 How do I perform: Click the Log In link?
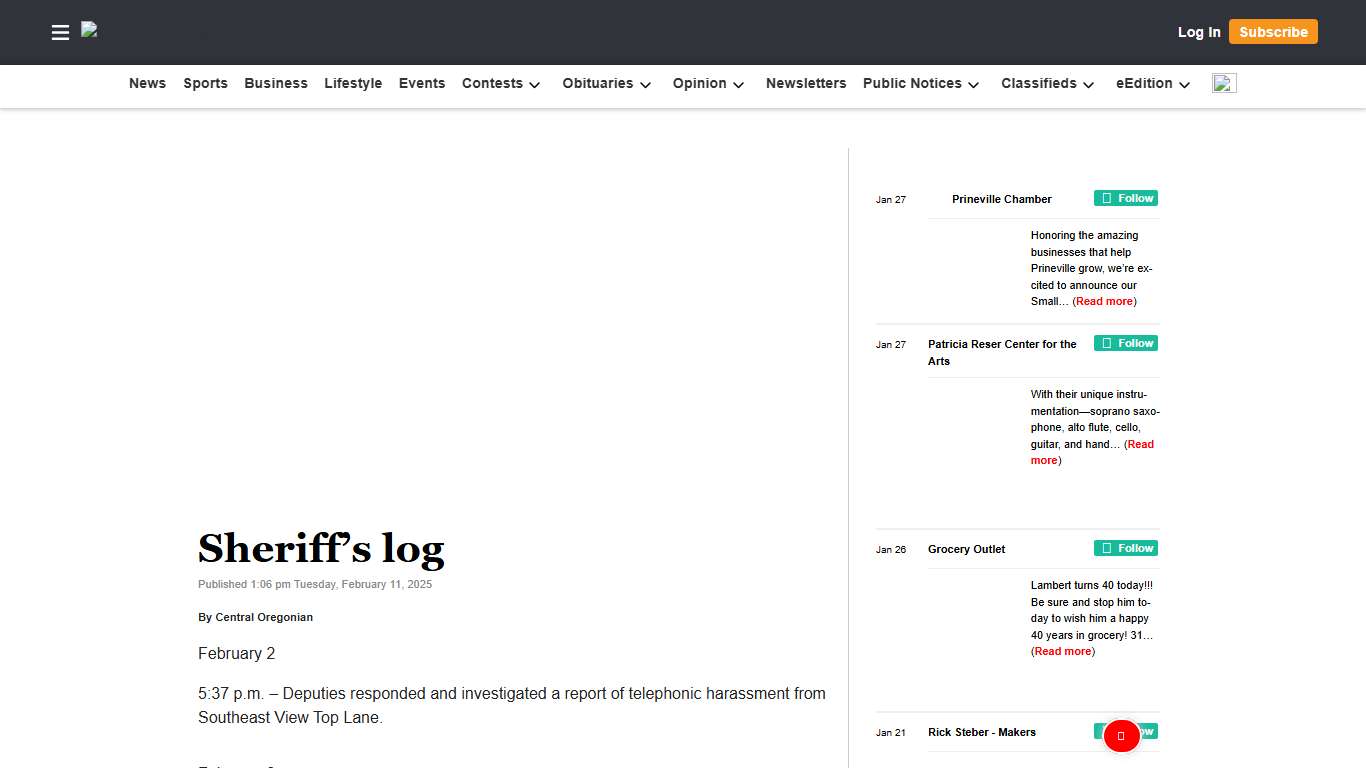click(x=1199, y=31)
